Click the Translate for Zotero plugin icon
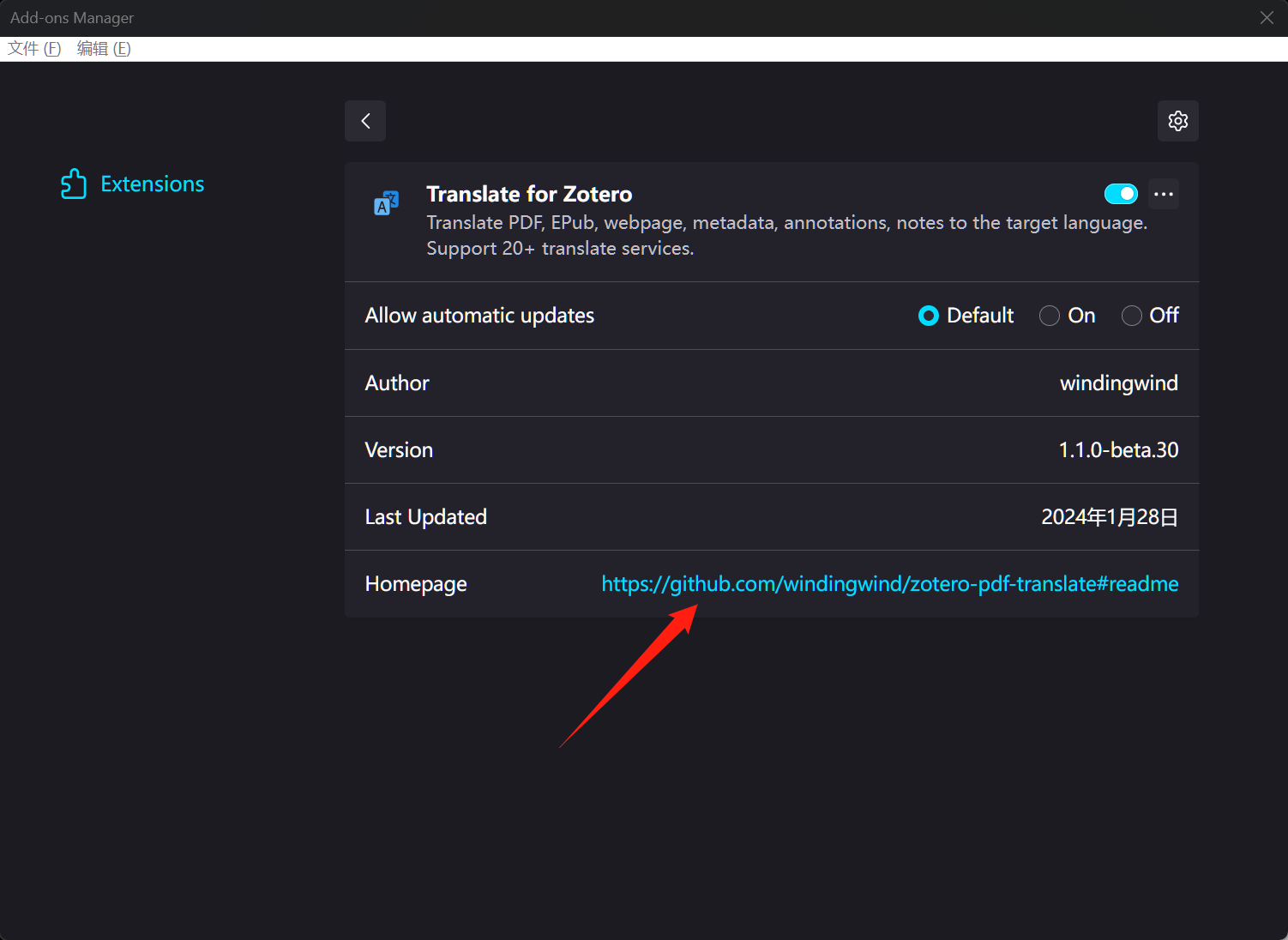The width and height of the screenshot is (1288, 940). [x=387, y=203]
